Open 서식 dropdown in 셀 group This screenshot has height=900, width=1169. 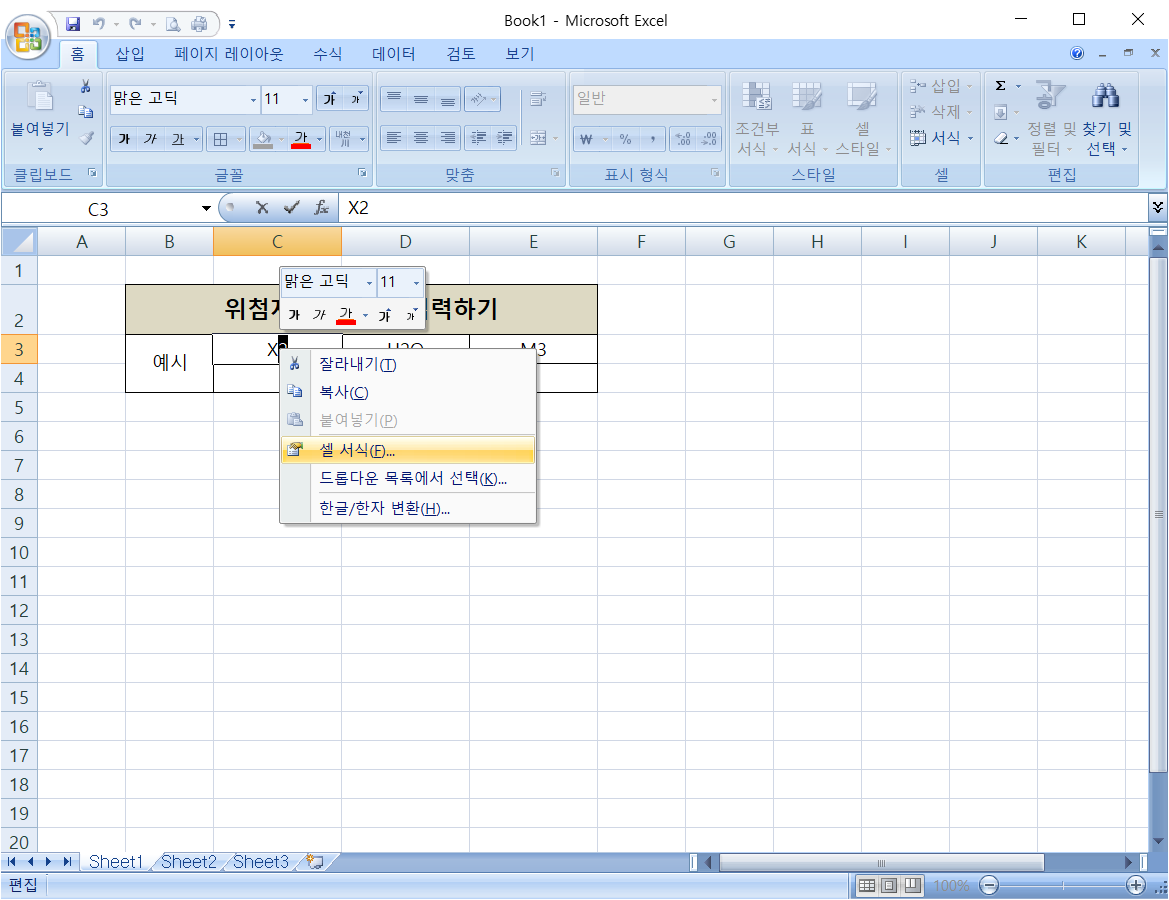tap(942, 138)
